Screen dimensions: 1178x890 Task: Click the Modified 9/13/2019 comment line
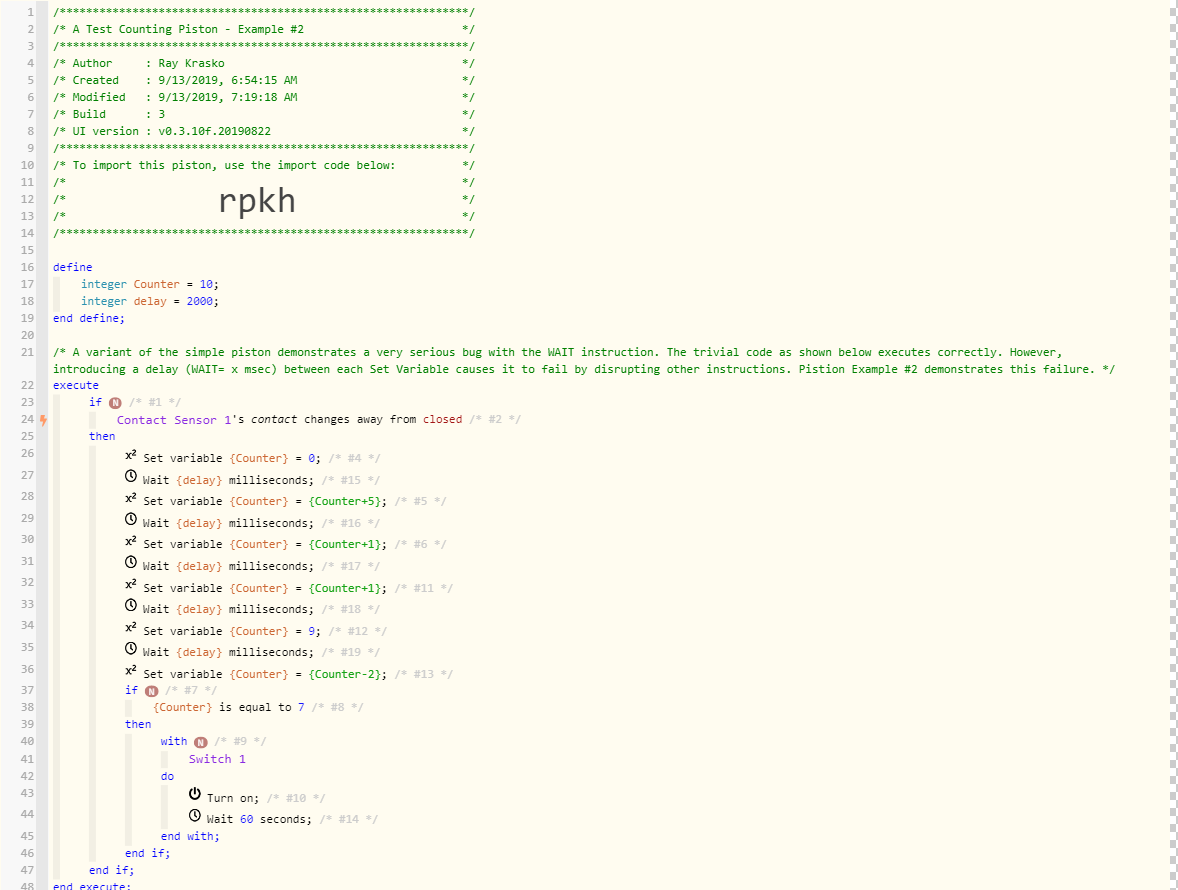[x=264, y=98]
